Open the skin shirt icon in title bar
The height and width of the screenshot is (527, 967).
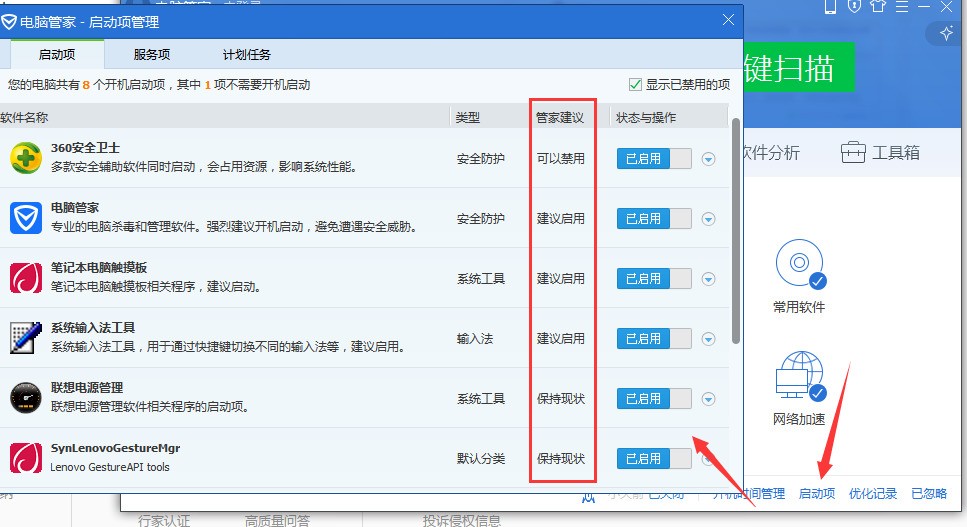[878, 6]
